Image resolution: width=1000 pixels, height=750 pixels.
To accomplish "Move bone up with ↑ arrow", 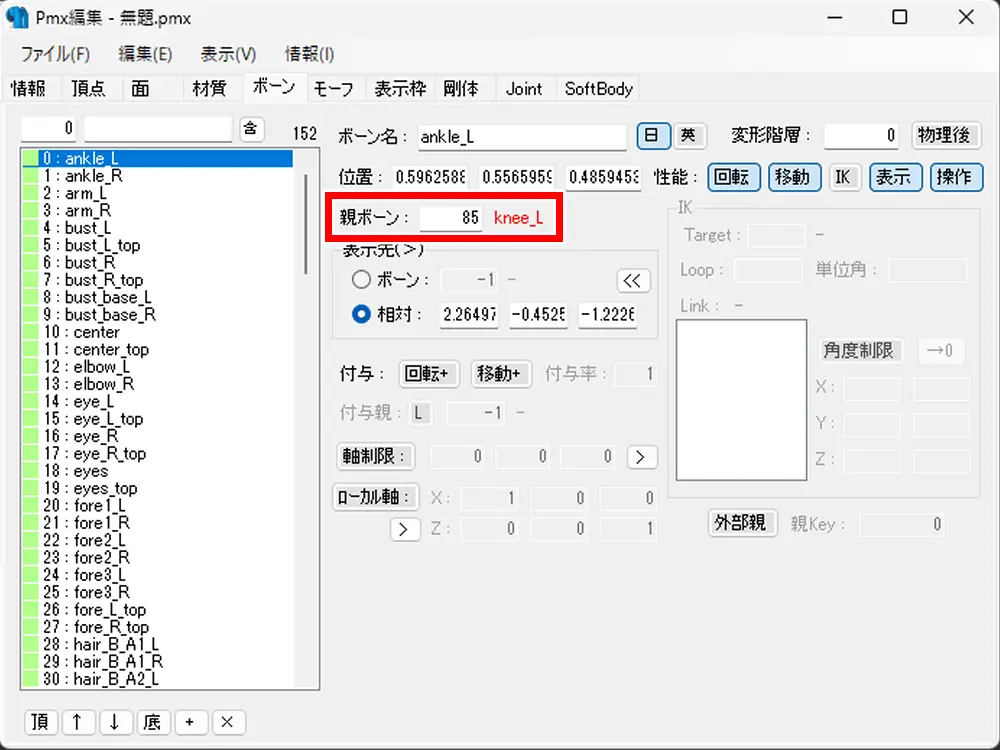I will point(77,722).
